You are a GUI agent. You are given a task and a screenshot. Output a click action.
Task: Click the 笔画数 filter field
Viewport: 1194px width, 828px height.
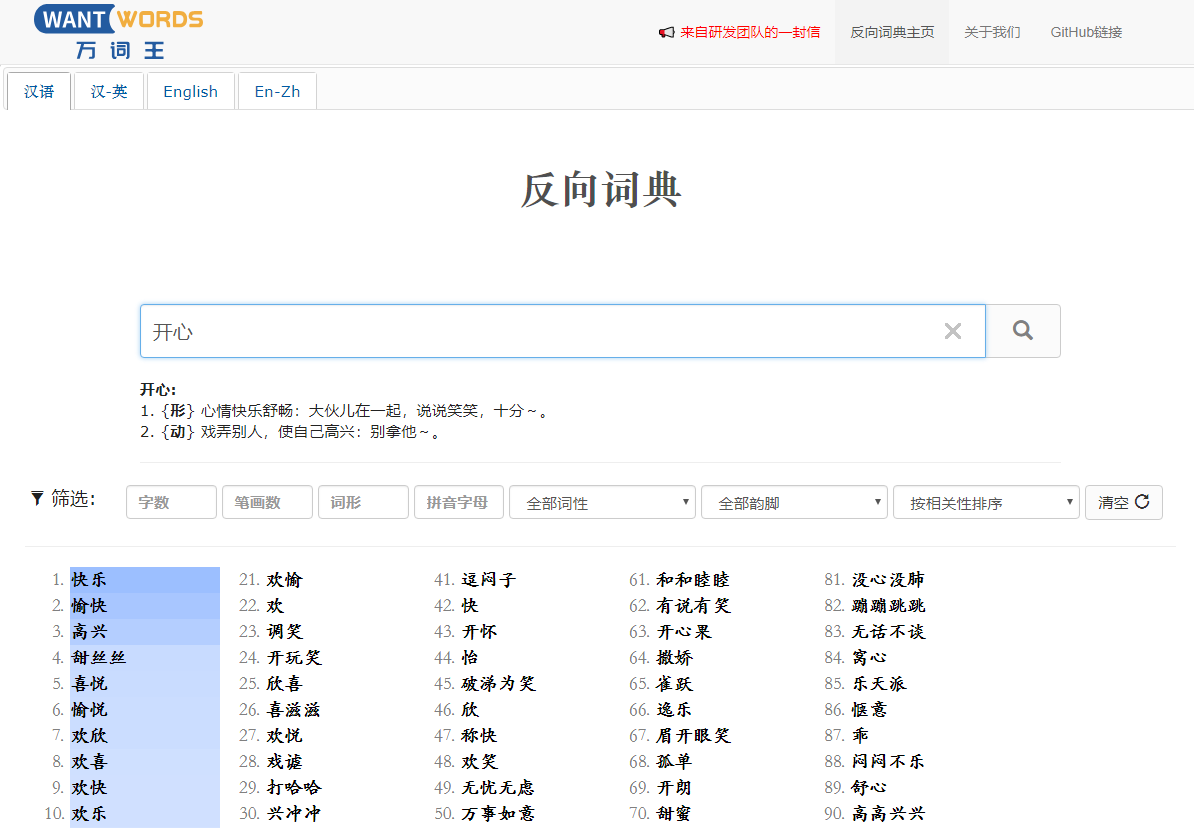coord(267,503)
